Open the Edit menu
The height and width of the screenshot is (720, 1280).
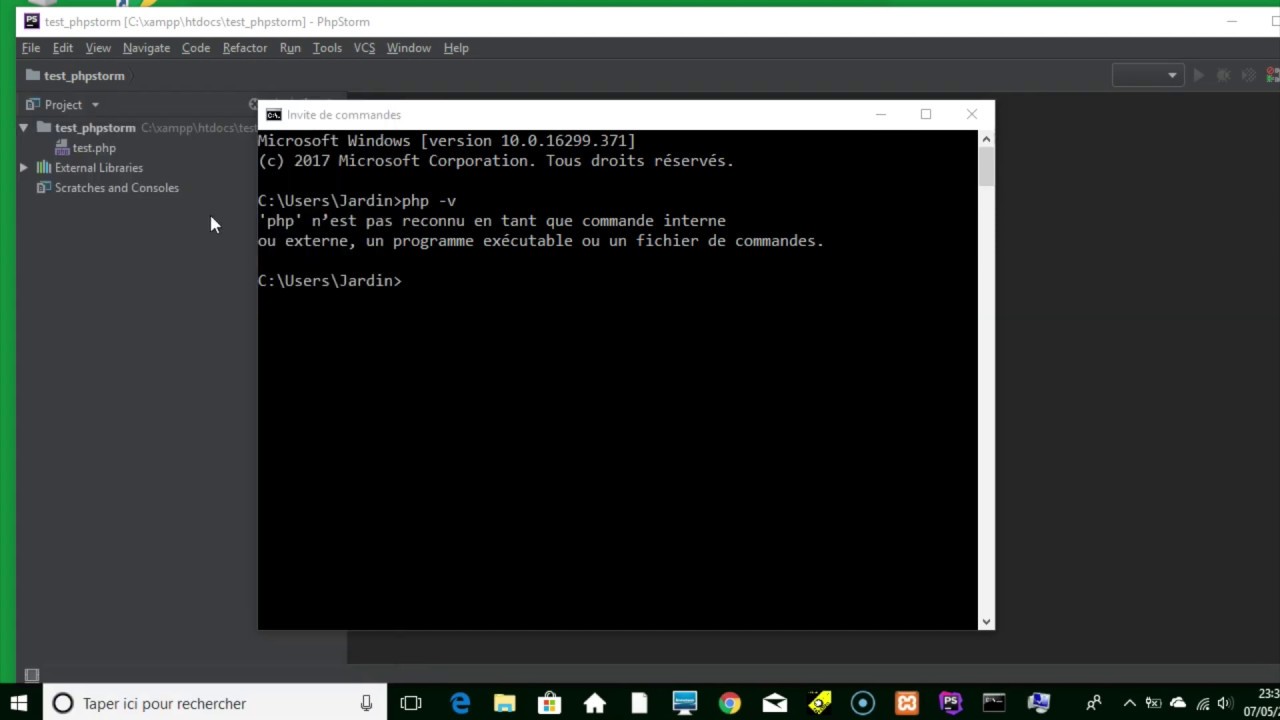(63, 48)
